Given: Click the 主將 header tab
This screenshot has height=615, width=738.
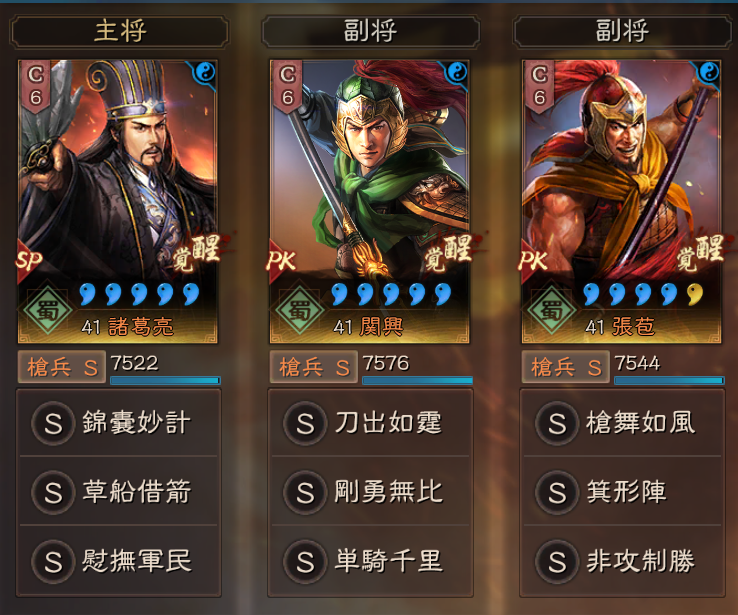Looking at the screenshot, I should 120,31.
